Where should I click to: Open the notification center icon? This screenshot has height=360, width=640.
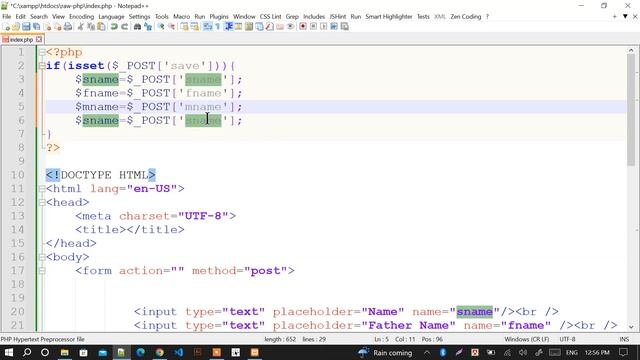coord(623,352)
